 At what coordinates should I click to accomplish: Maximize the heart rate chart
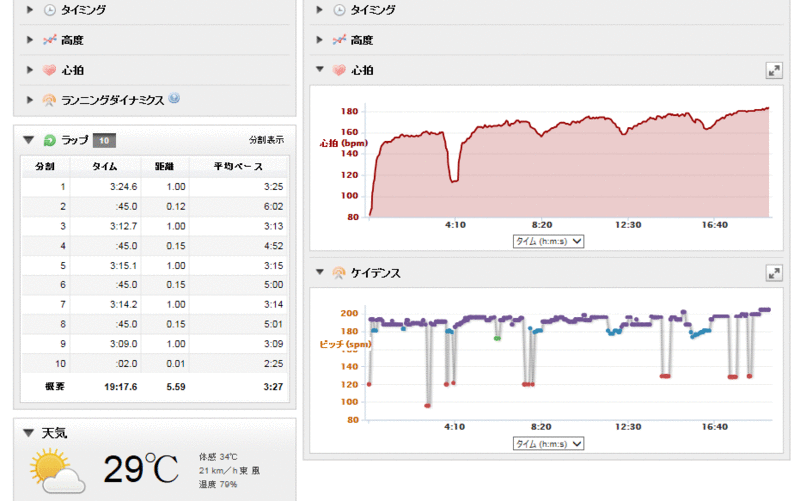[x=774, y=70]
